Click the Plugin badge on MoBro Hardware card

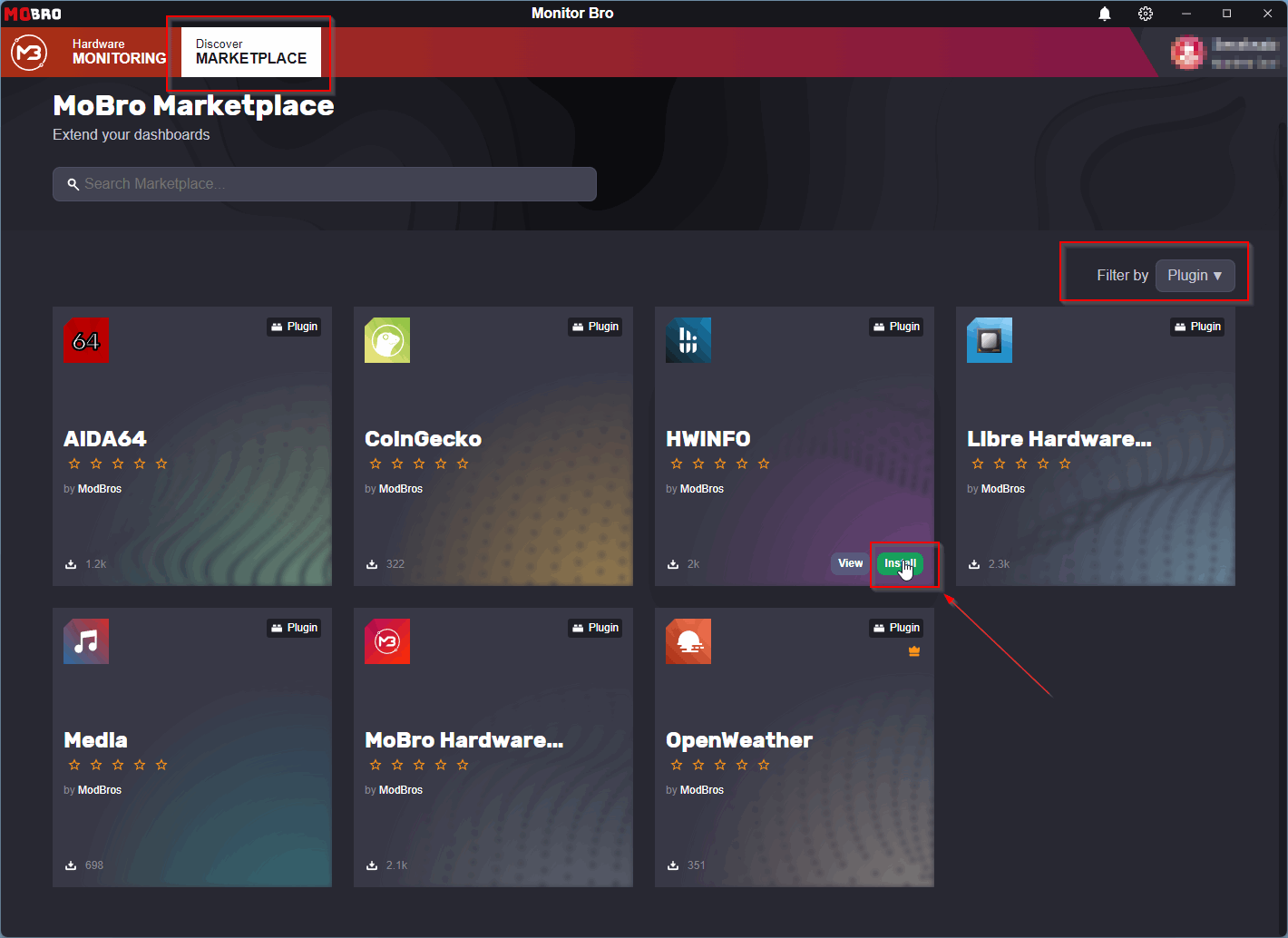tap(595, 628)
